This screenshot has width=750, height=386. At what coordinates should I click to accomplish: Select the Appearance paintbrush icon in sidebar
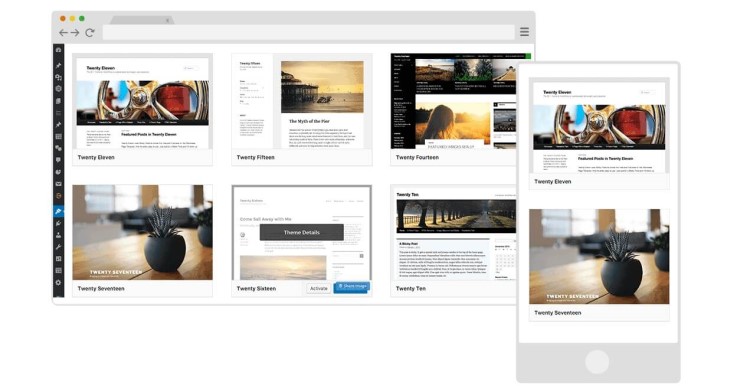click(x=58, y=211)
